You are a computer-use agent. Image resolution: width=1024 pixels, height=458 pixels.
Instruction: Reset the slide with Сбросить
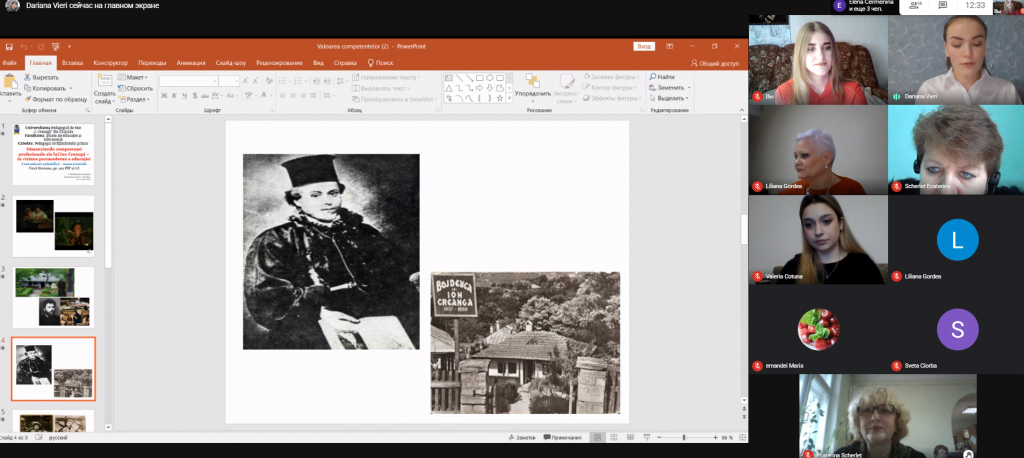pos(135,88)
